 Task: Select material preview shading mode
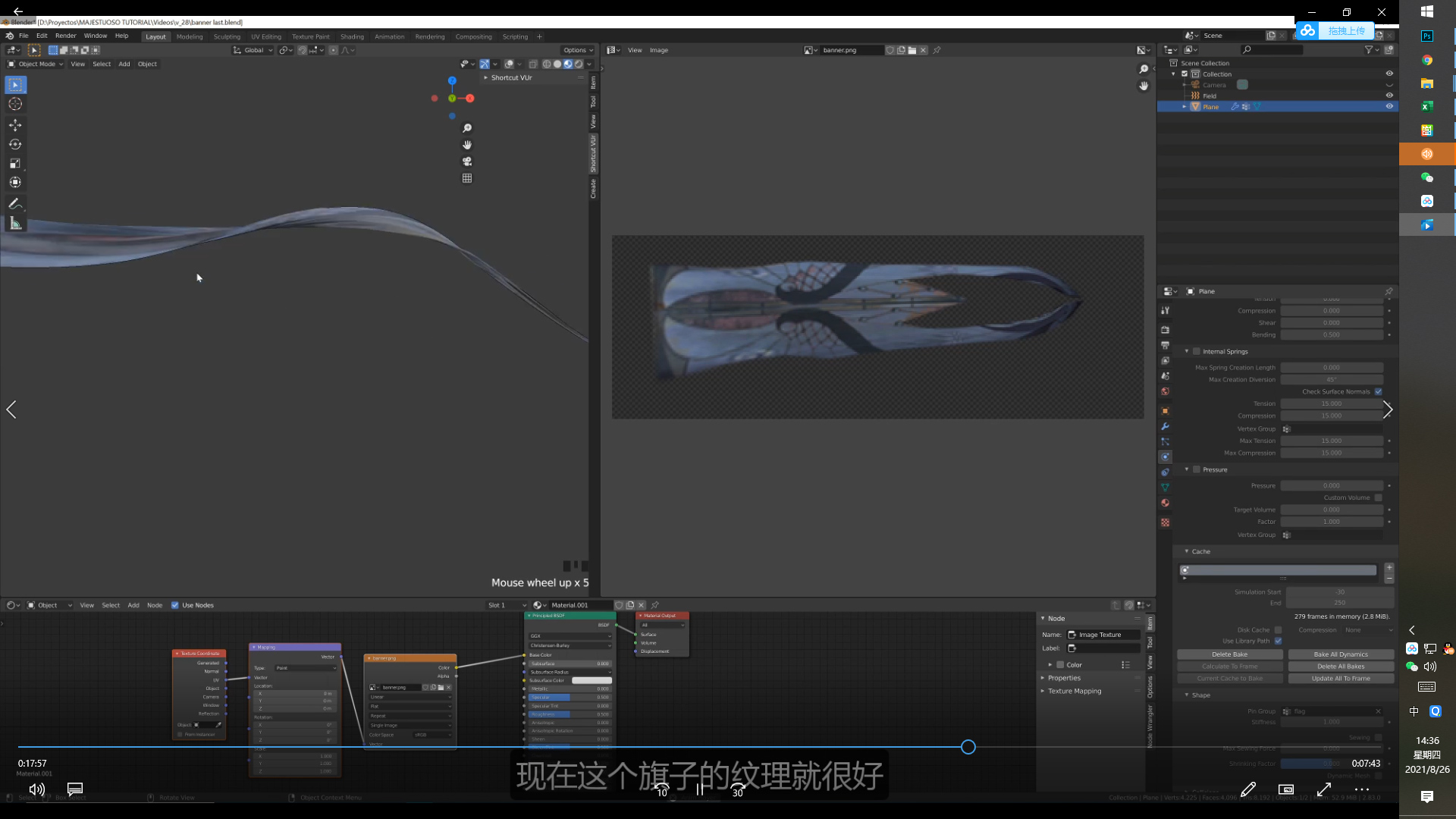[x=568, y=64]
